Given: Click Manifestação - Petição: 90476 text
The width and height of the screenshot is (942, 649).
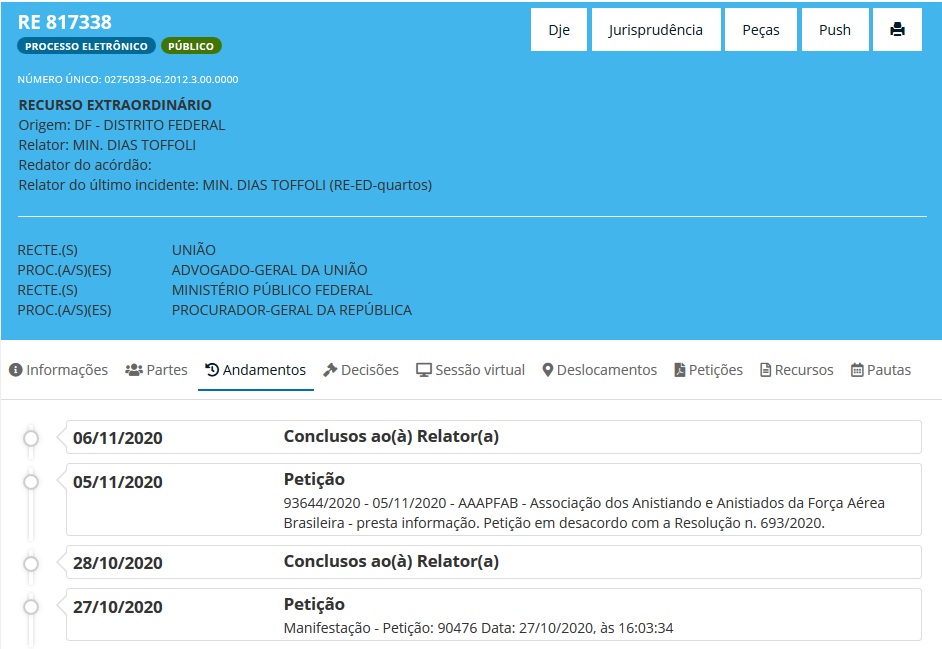Looking at the screenshot, I should [478, 629].
